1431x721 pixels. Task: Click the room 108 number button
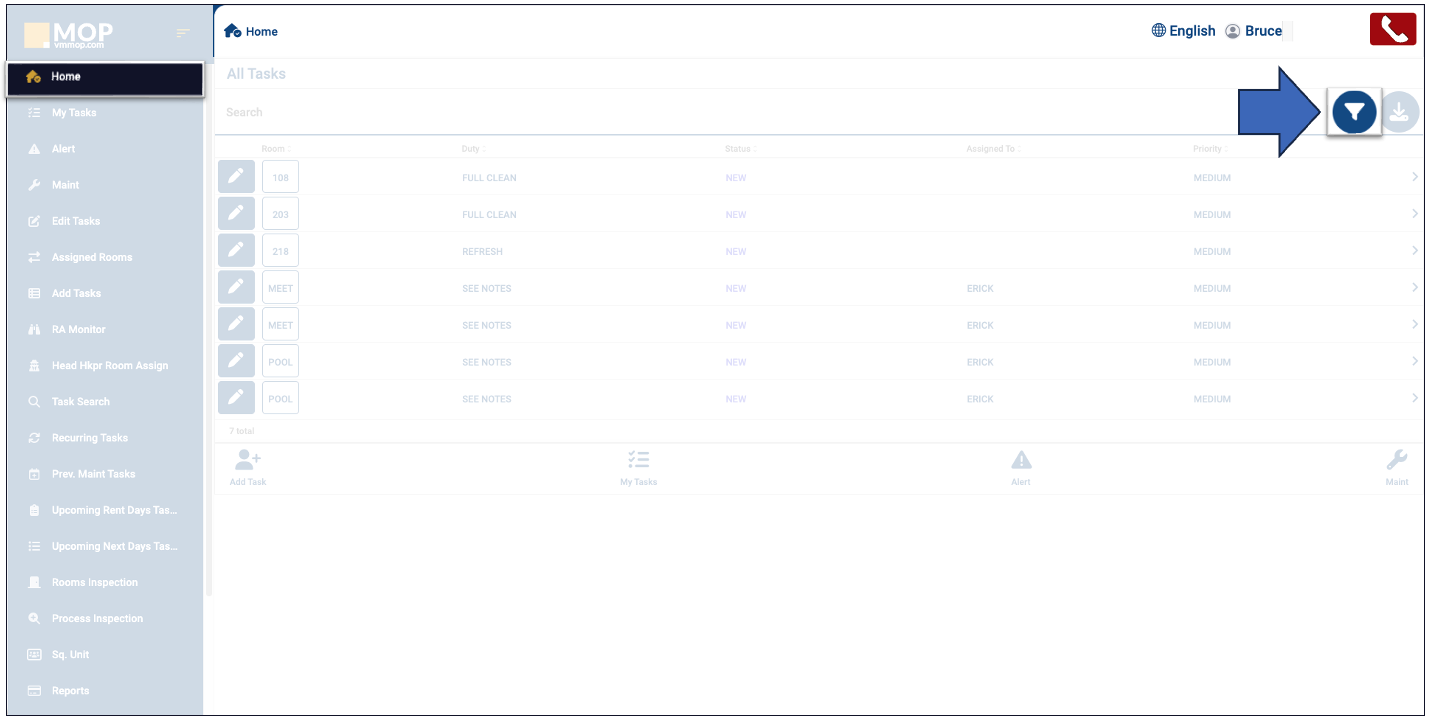pyautogui.click(x=280, y=178)
